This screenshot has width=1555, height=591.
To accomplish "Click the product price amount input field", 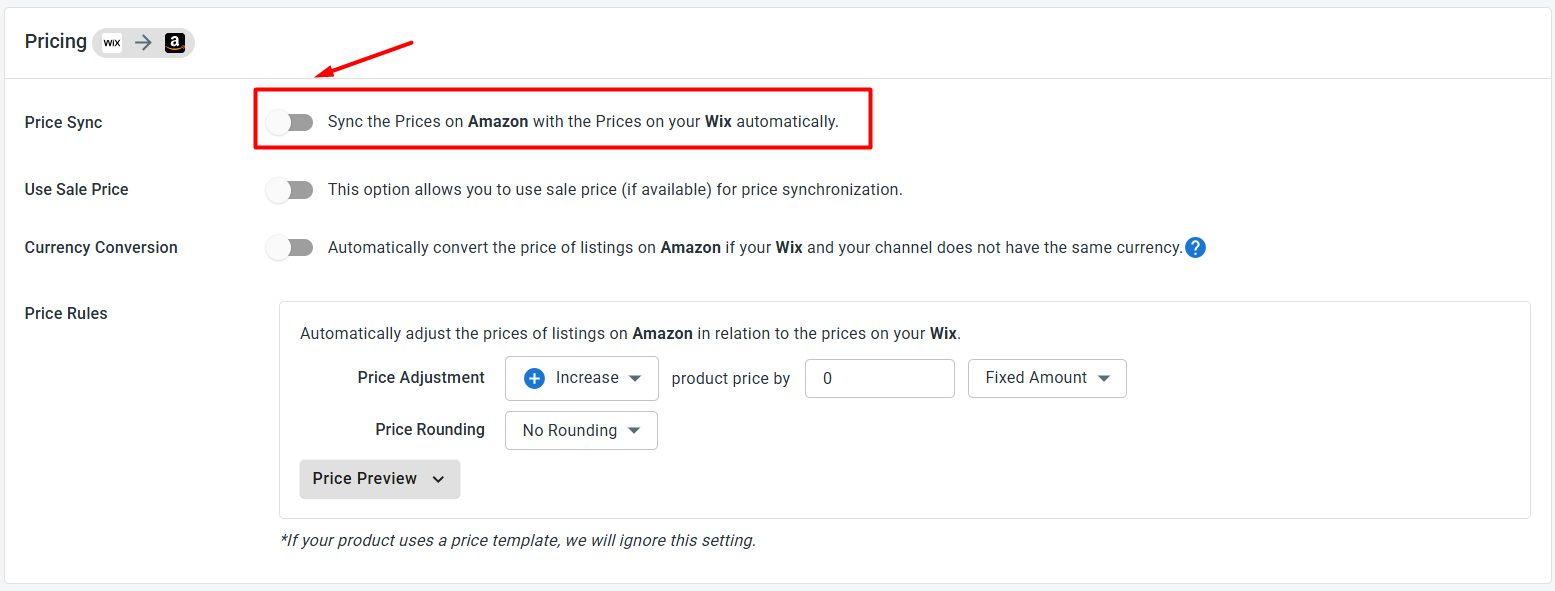I will pos(880,378).
